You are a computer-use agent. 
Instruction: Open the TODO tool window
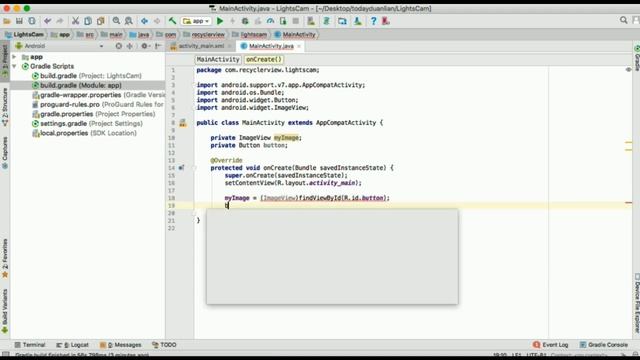point(164,345)
